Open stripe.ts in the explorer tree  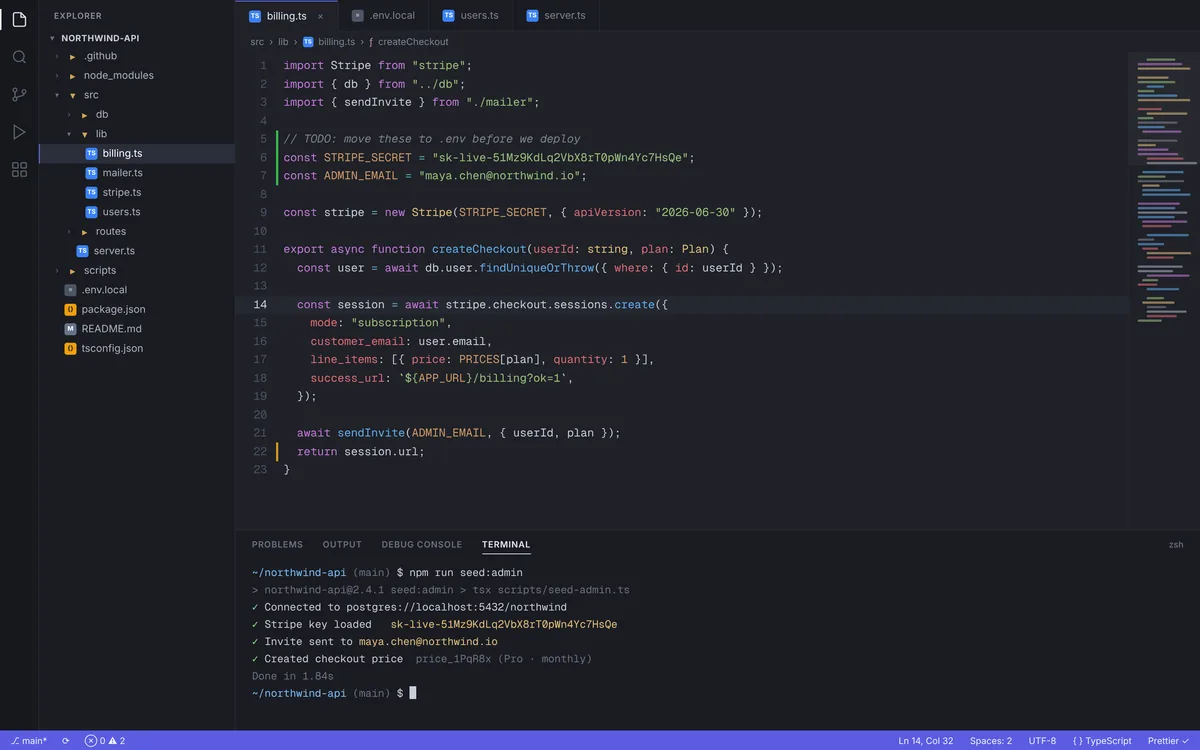136,192
